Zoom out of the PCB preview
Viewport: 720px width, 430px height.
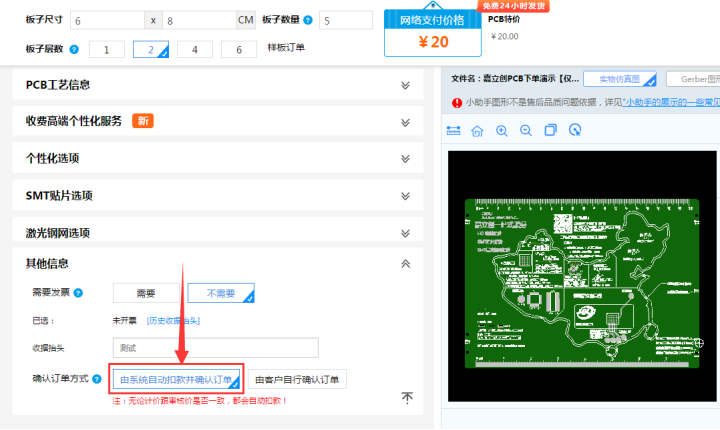(x=526, y=130)
